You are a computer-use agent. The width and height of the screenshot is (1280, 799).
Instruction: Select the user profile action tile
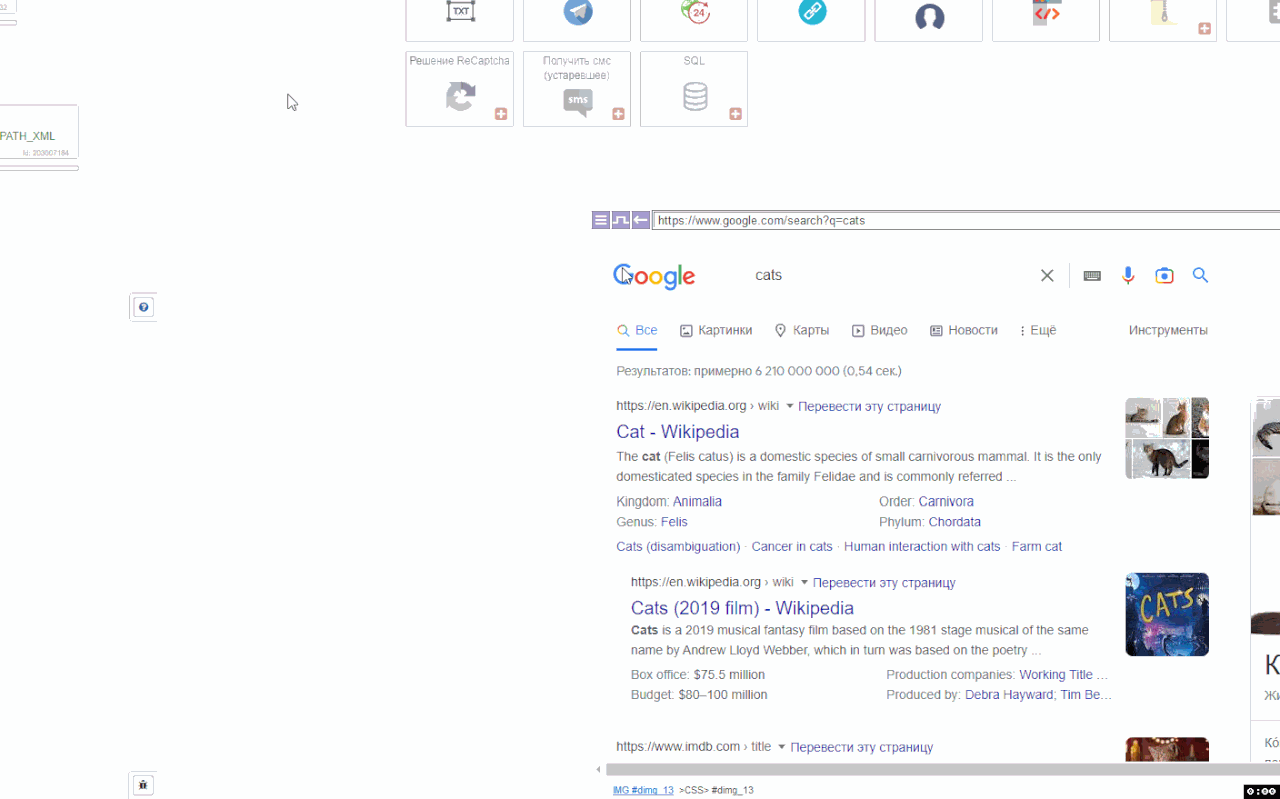[929, 16]
